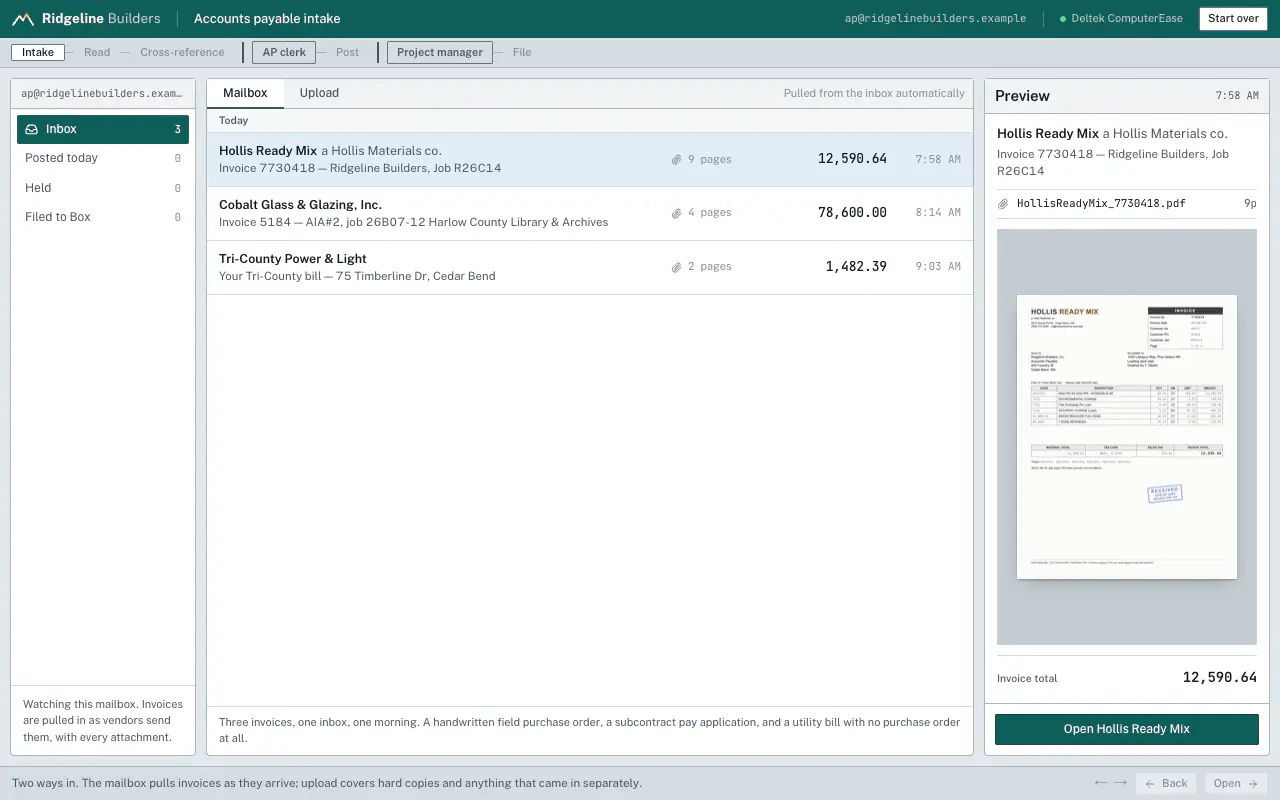Click the paperclip beside HollisReadyMix_7730418.pdf
The width and height of the screenshot is (1280, 800).
(1003, 204)
